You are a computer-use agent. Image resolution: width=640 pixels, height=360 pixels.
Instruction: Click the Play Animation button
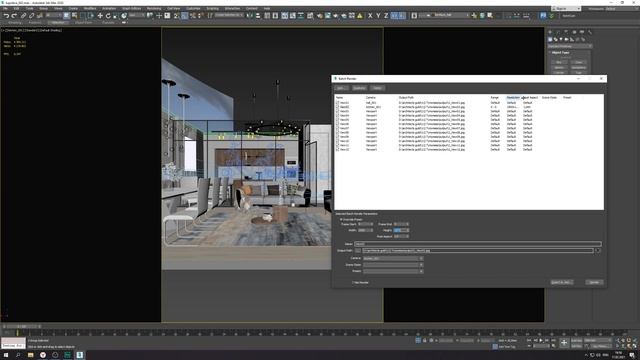[x=541, y=340]
